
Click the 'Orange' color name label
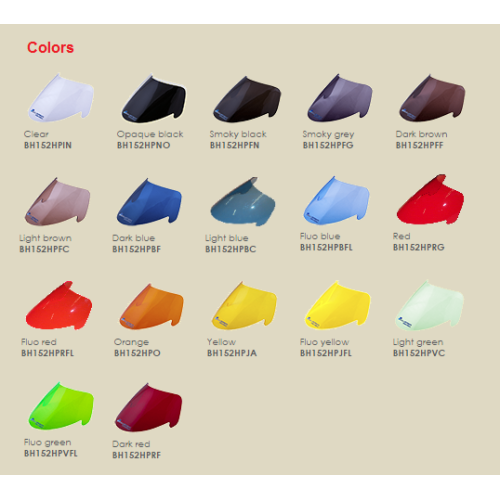pos(131,342)
